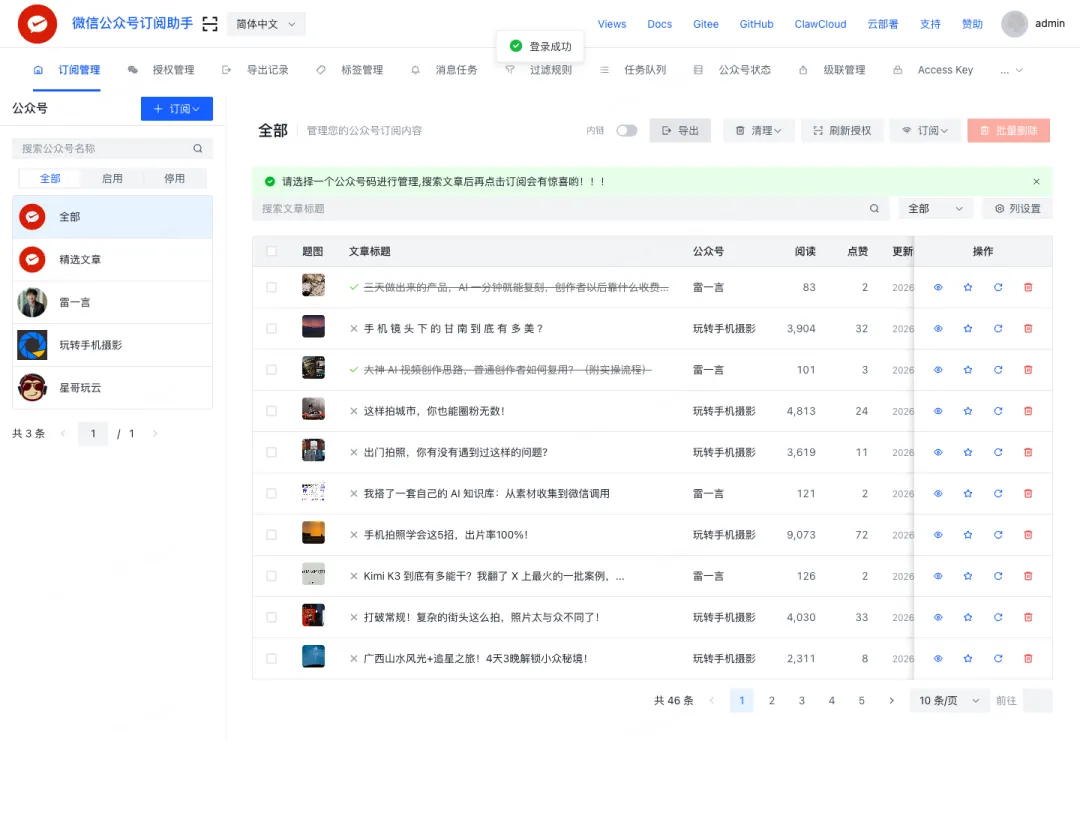View article in 手机镜头下的甘南 row via eye icon
Screen dimensions: 1080x825
click(937, 328)
